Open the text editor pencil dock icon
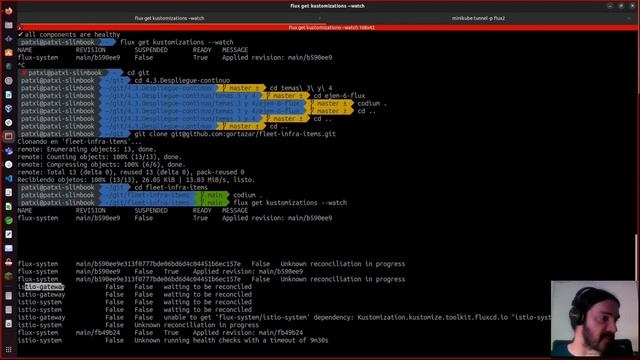640x360 pixels. click(9, 234)
